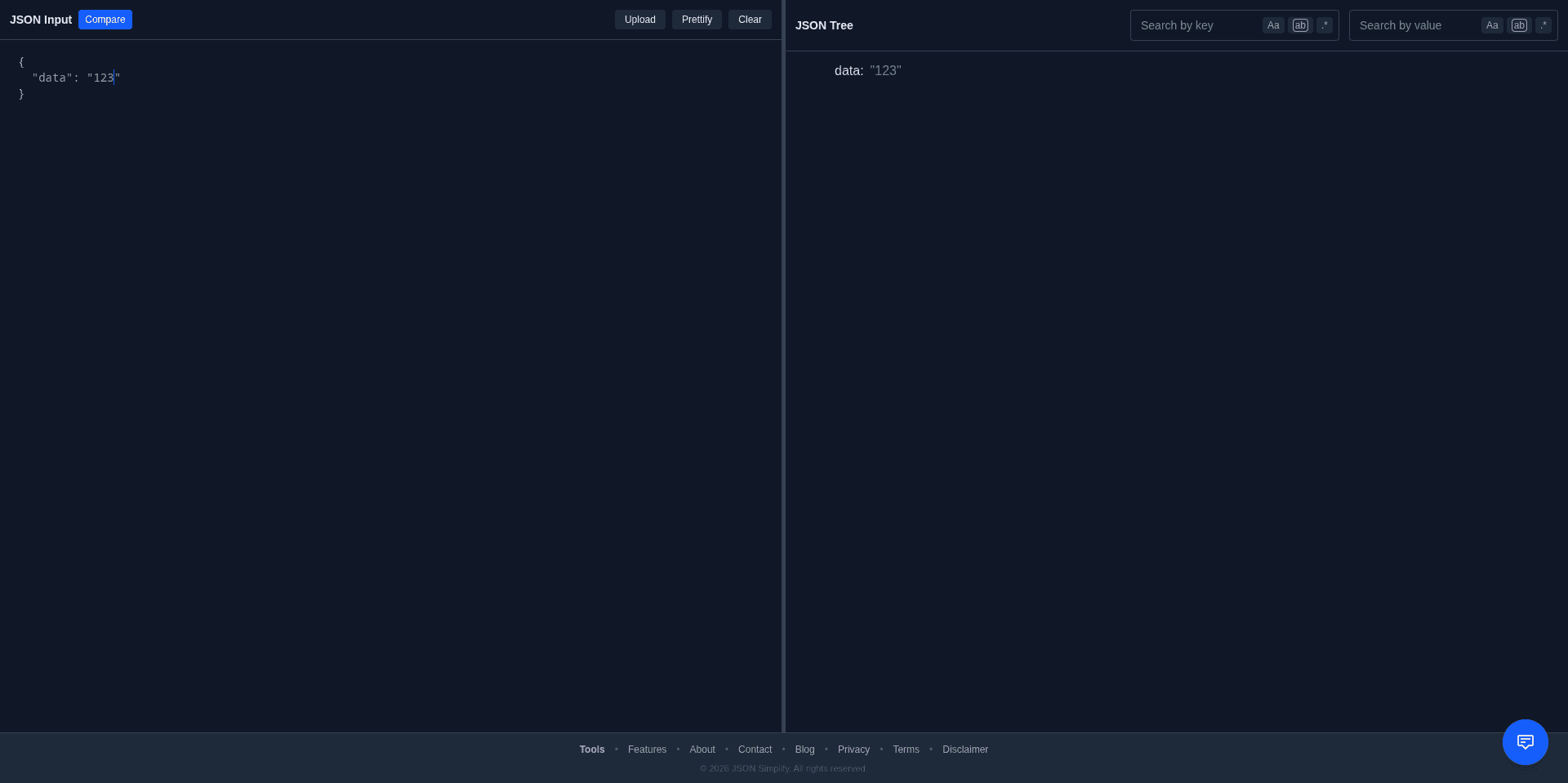1568x783 pixels.
Task: Open the chat support bubble icon
Action: 1525,741
